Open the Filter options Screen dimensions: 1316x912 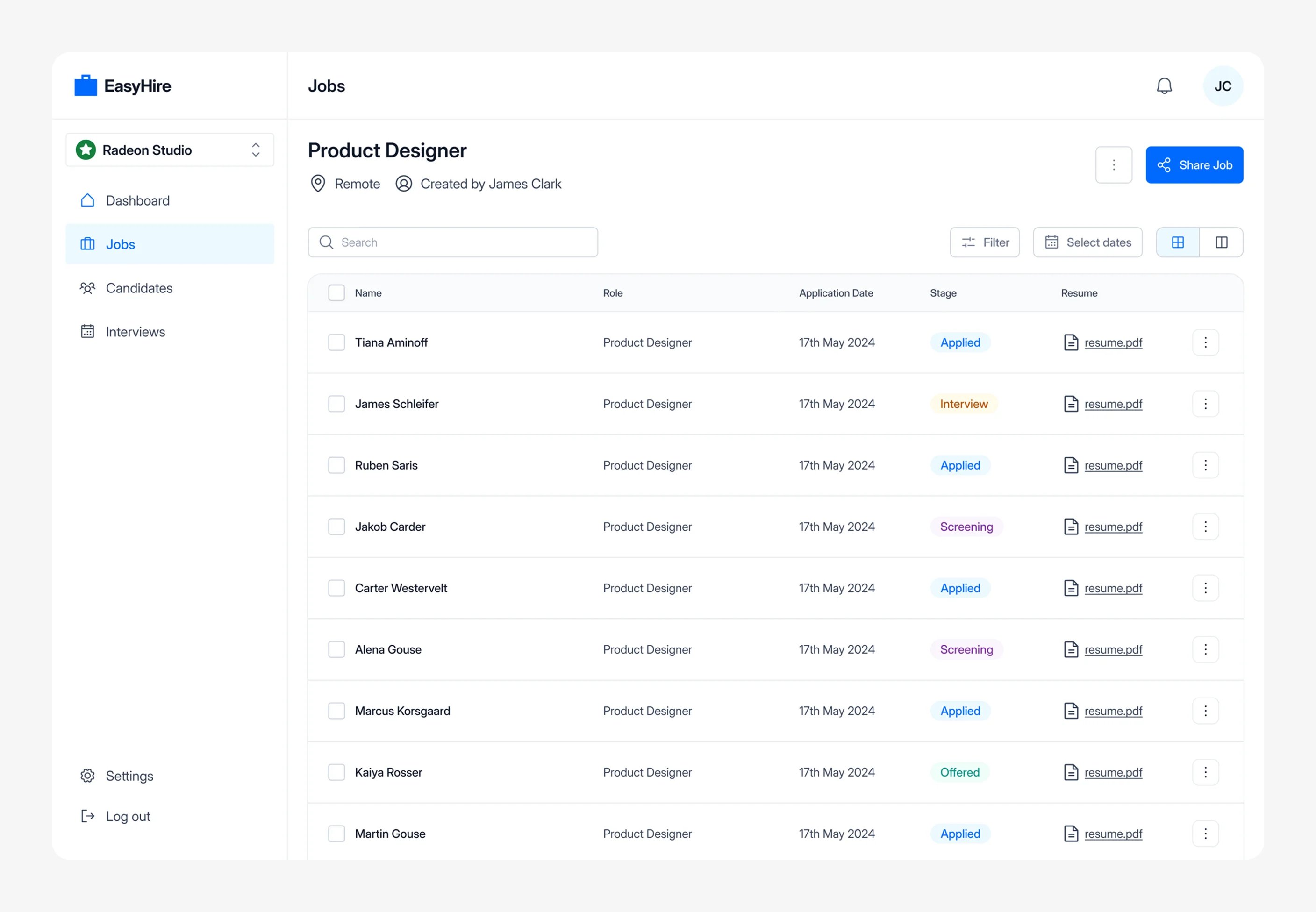pos(985,242)
